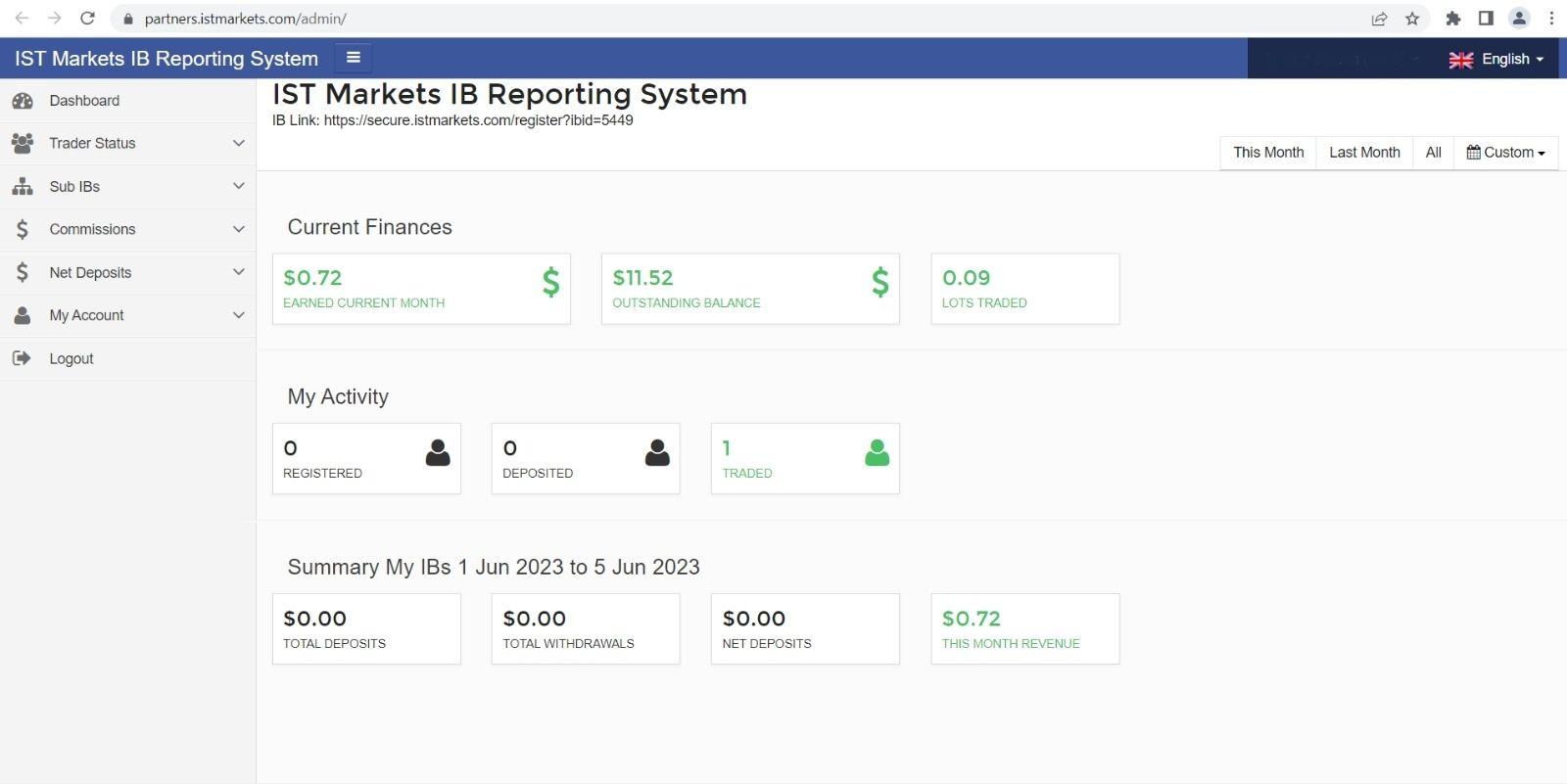Click the $0.72 Earned Current Month value

click(x=312, y=278)
